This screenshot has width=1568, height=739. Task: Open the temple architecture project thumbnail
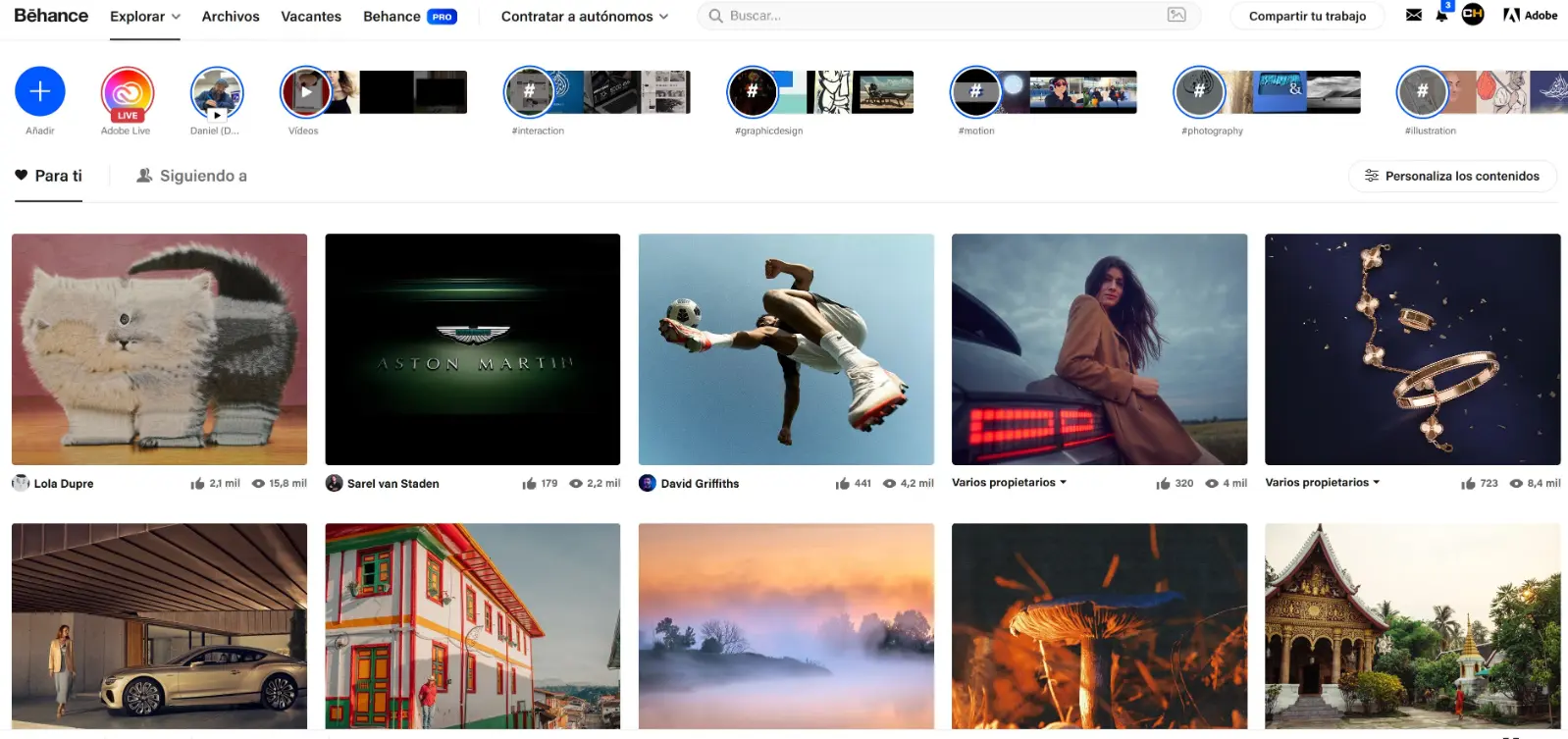tap(1413, 626)
